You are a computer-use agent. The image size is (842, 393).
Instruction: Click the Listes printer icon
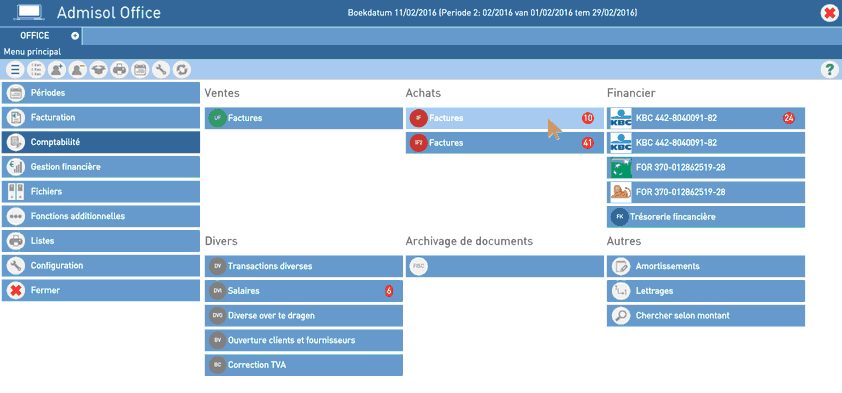[x=16, y=241]
